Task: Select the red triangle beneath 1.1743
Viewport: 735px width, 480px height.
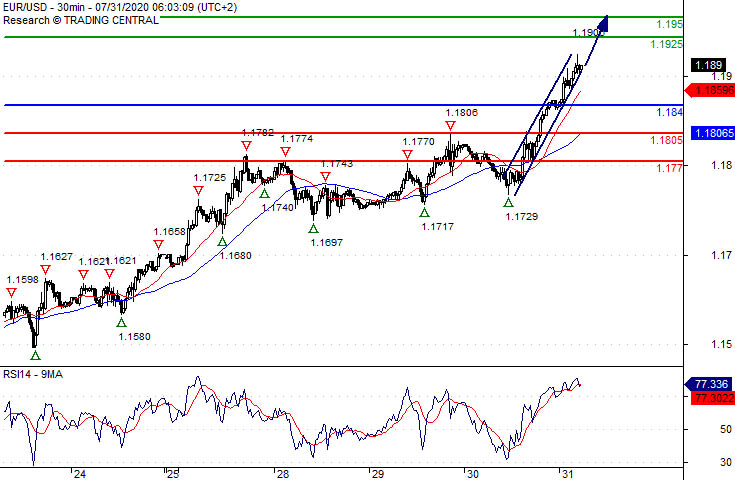Action: coord(325,177)
